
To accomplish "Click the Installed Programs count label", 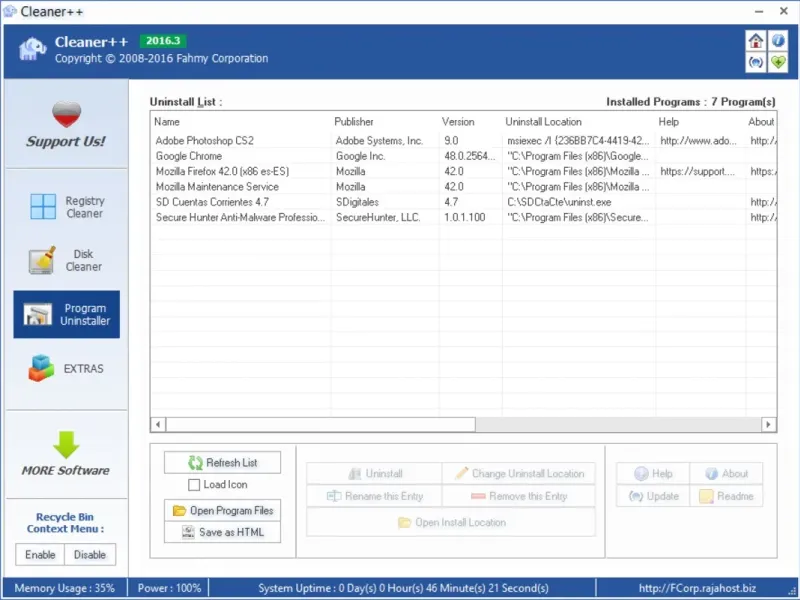I will tap(690, 102).
